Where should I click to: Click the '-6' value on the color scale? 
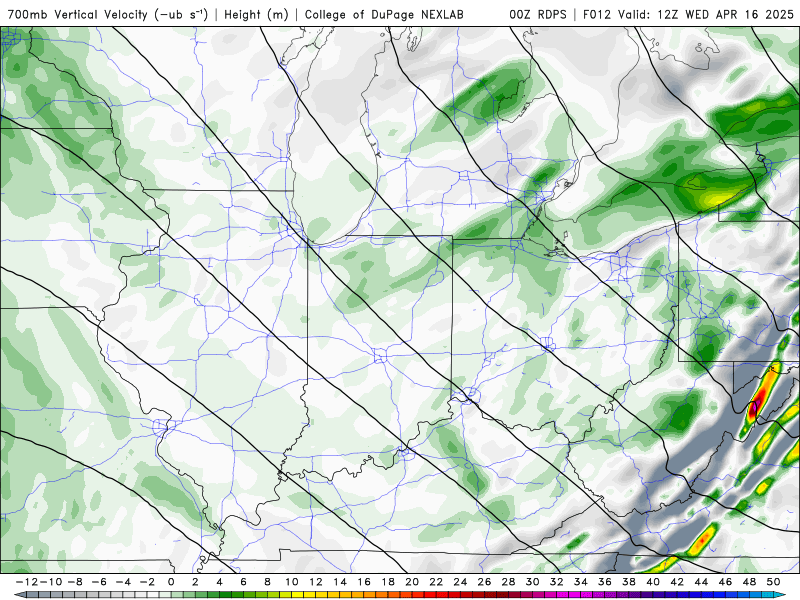[x=99, y=582]
